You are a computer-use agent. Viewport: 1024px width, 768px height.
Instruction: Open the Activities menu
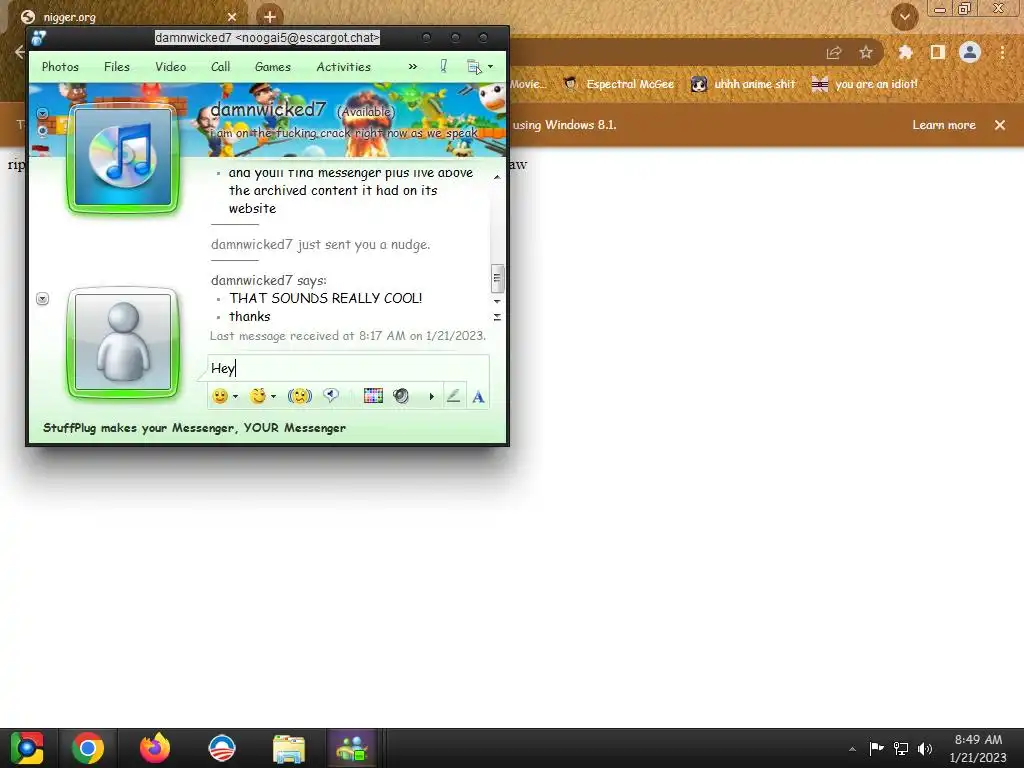click(x=344, y=67)
